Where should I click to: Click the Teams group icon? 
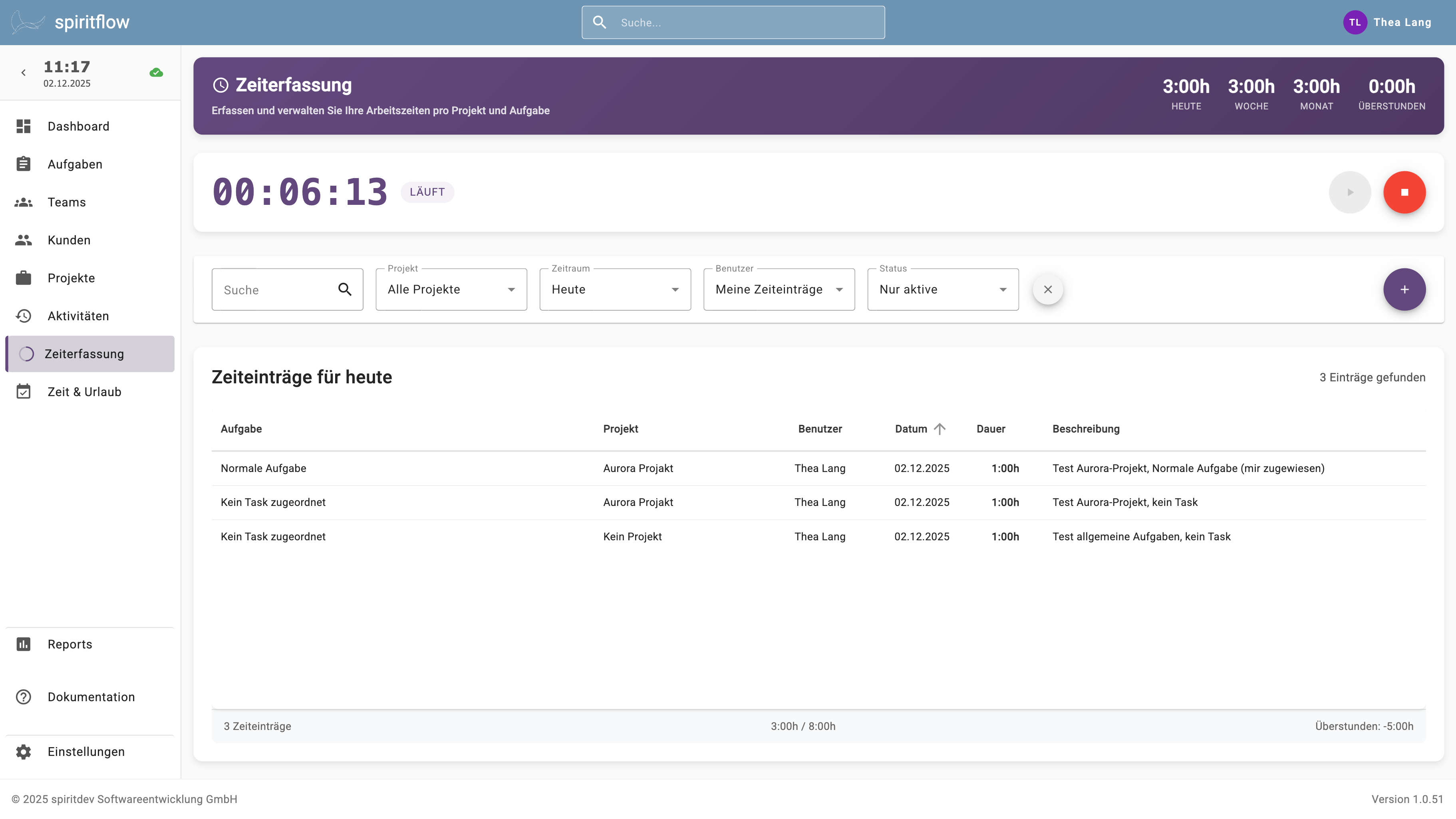pos(23,202)
